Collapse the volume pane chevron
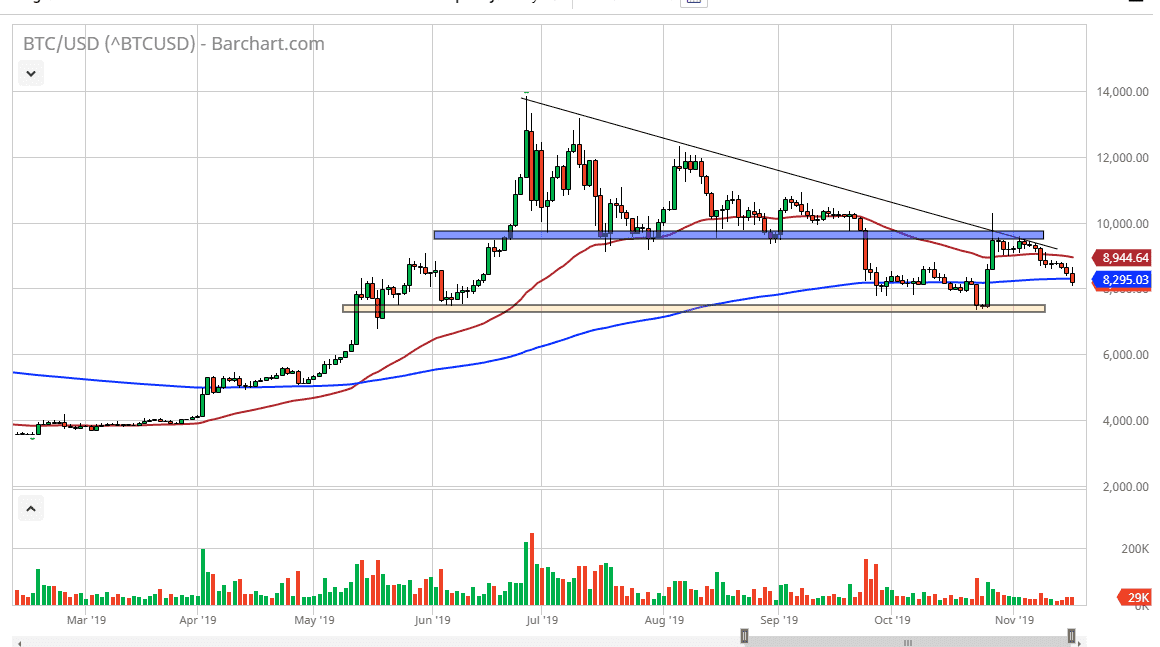This screenshot has height=647, width=1160. [30, 509]
